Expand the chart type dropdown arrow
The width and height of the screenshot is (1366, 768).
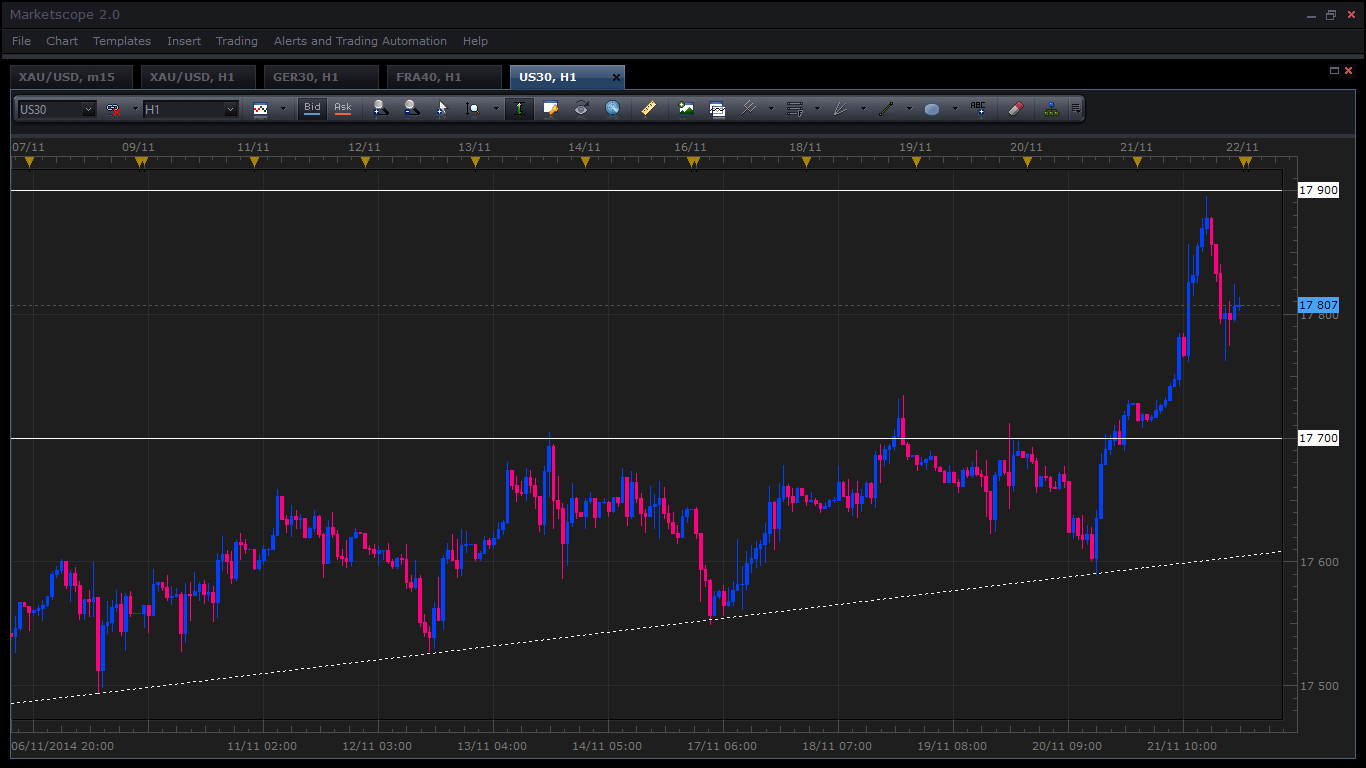click(283, 109)
